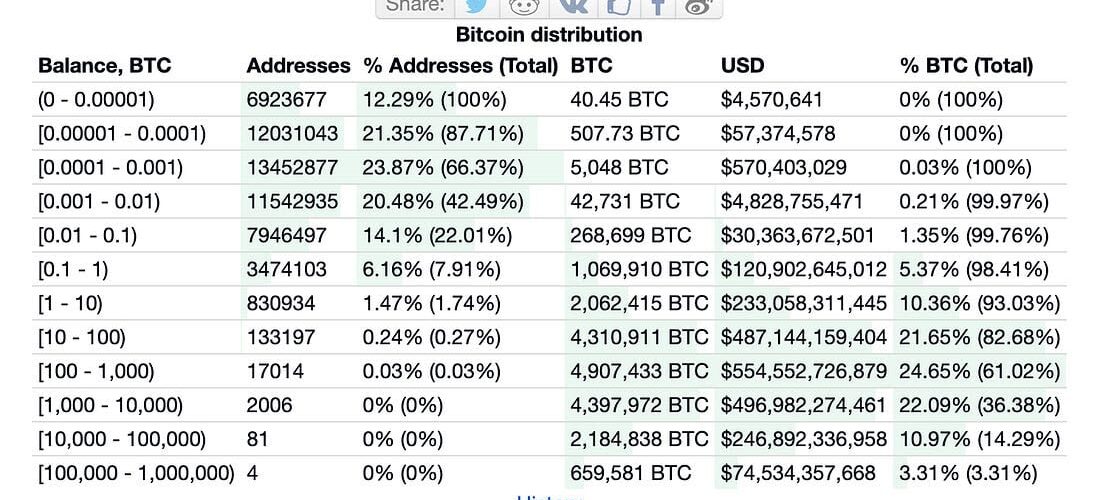Click the '24.65% (61.02%)' percentage cell
This screenshot has width=1100, height=500.
tap(980, 371)
